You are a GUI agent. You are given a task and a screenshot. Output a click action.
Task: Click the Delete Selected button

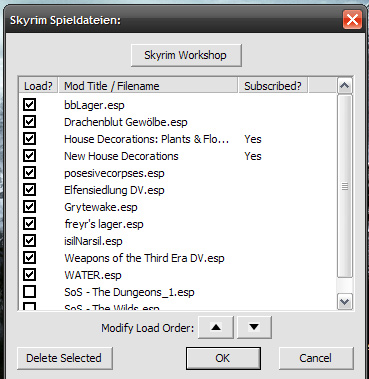point(65,358)
